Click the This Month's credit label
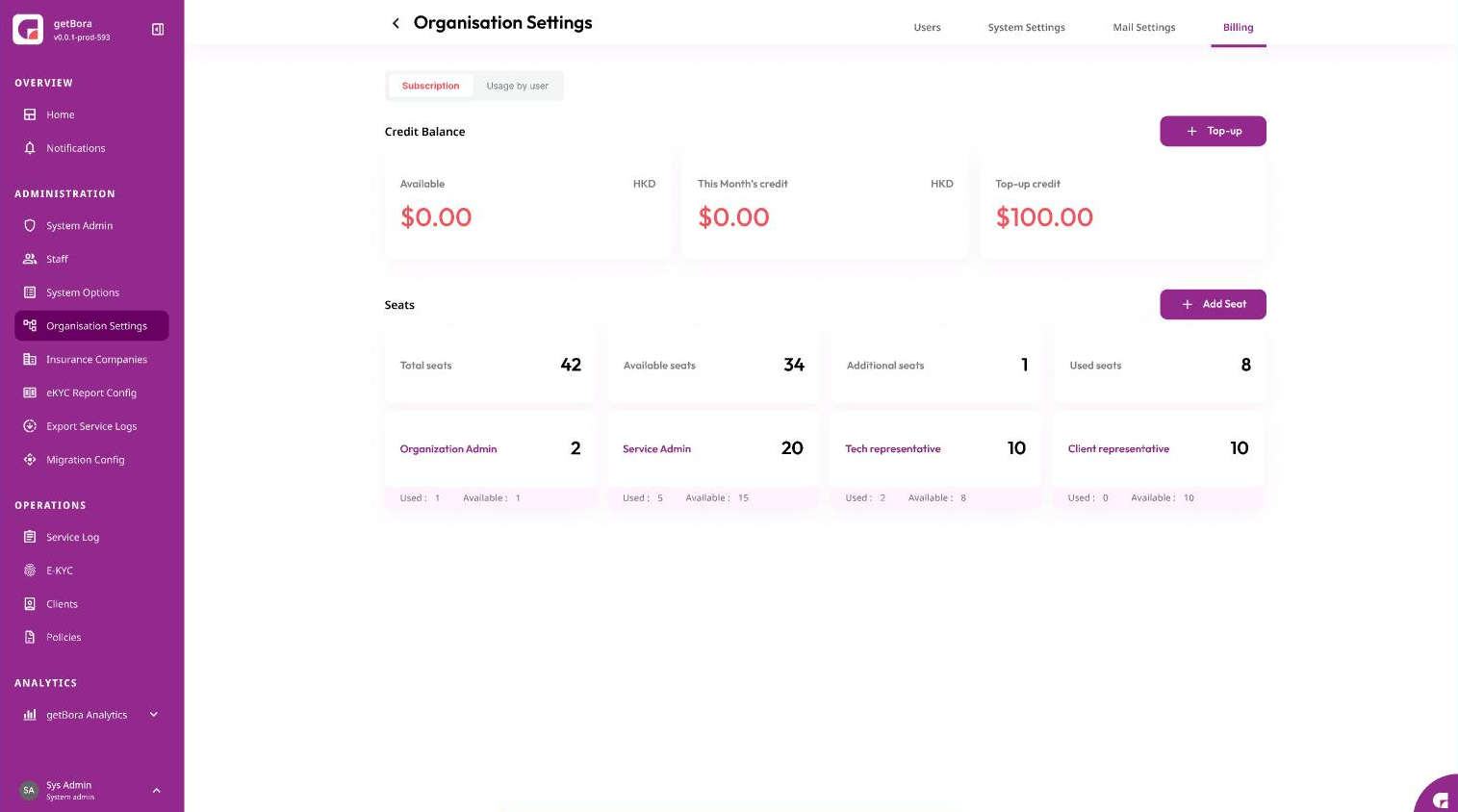This screenshot has width=1458, height=812. 743,184
